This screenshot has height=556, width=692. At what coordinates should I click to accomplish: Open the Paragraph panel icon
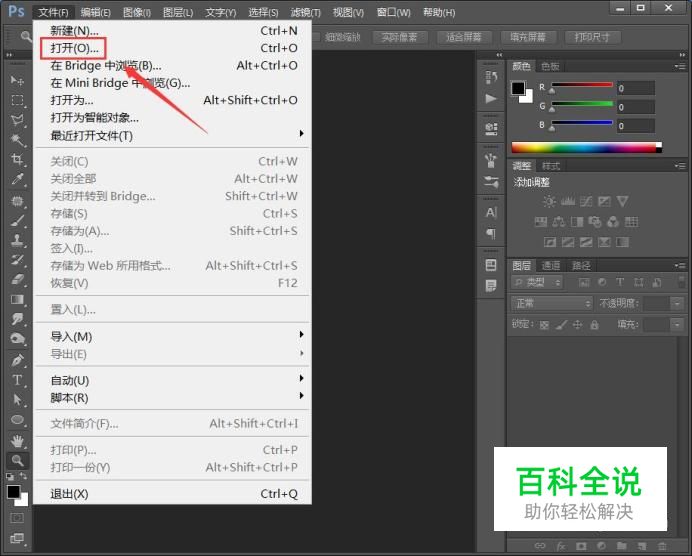click(x=491, y=233)
